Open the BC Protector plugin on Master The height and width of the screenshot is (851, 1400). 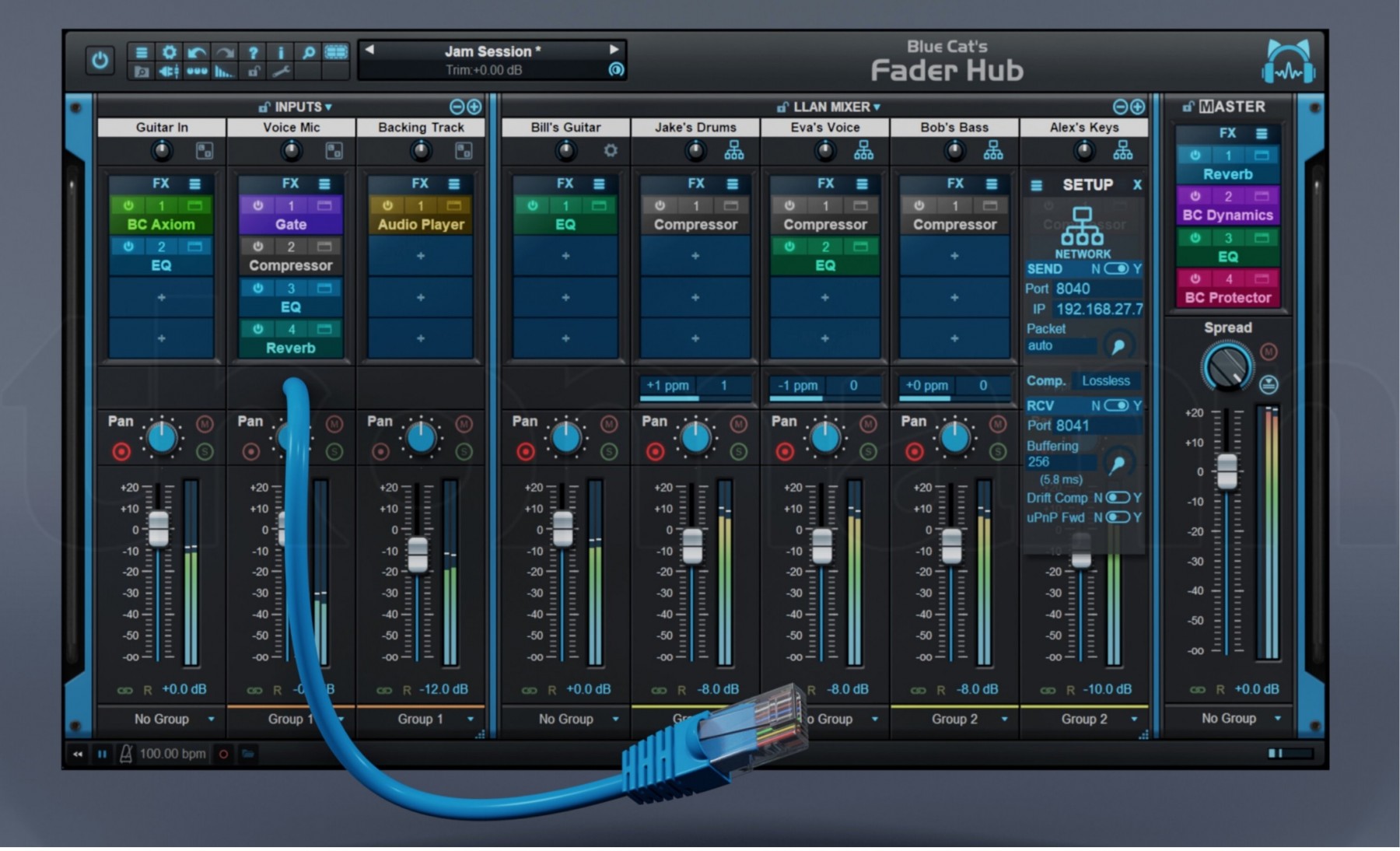pyautogui.click(x=1228, y=298)
